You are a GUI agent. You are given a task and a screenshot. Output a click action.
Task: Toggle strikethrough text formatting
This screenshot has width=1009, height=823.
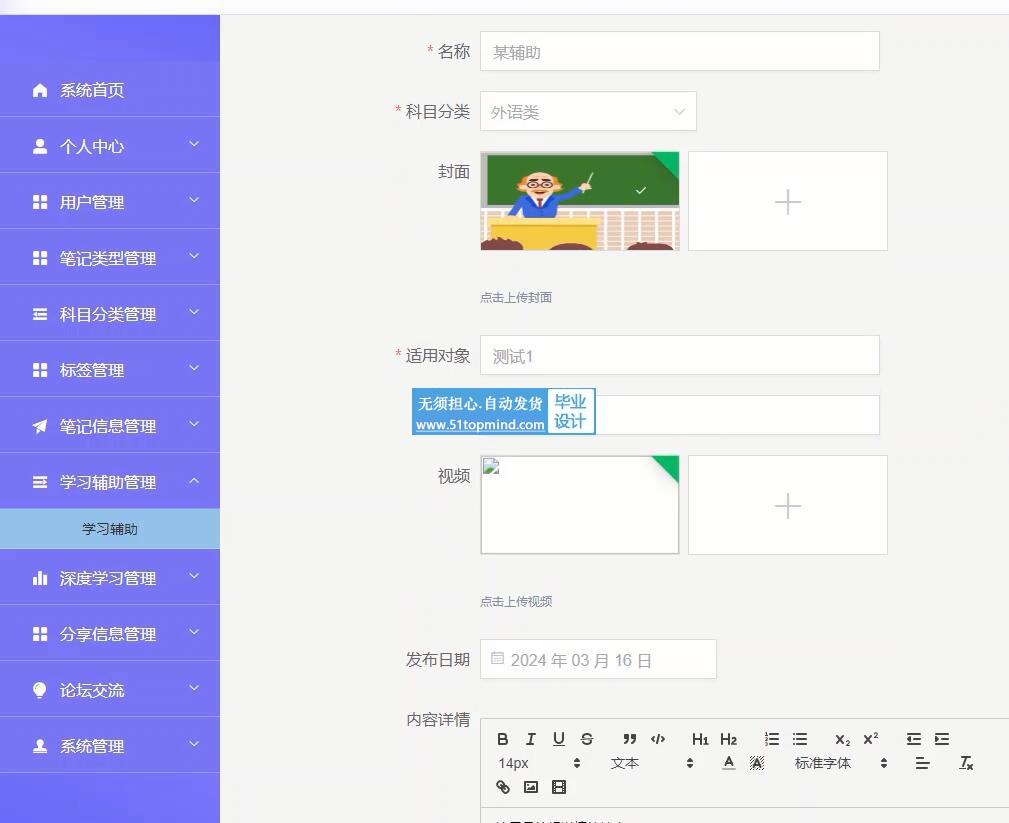pos(587,739)
